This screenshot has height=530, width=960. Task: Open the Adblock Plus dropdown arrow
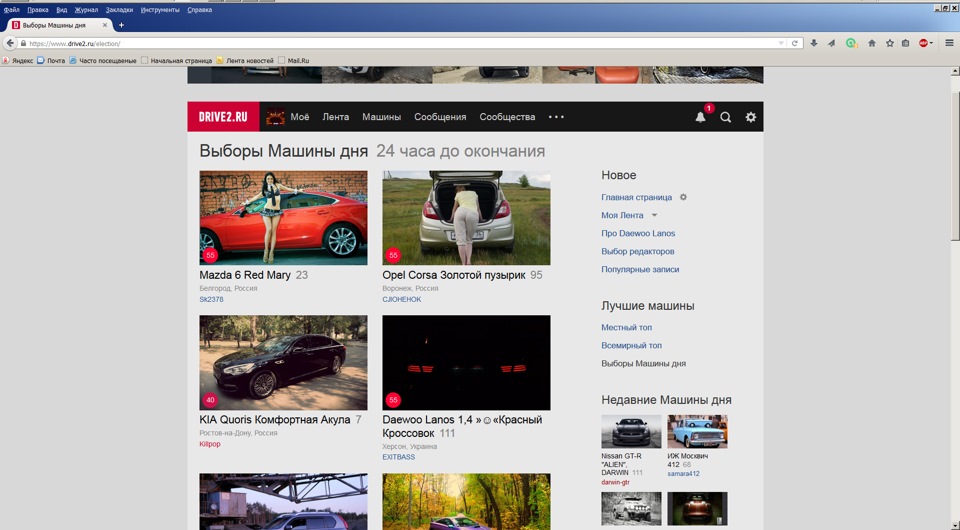click(931, 43)
